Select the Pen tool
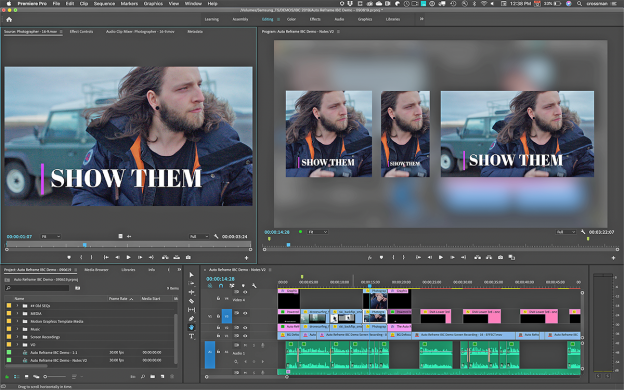624x390 pixels. [x=191, y=318]
